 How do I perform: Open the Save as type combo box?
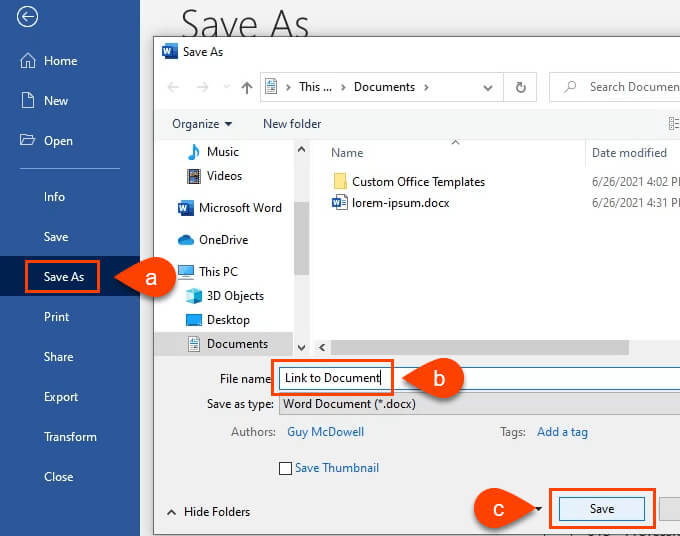[x=479, y=404]
